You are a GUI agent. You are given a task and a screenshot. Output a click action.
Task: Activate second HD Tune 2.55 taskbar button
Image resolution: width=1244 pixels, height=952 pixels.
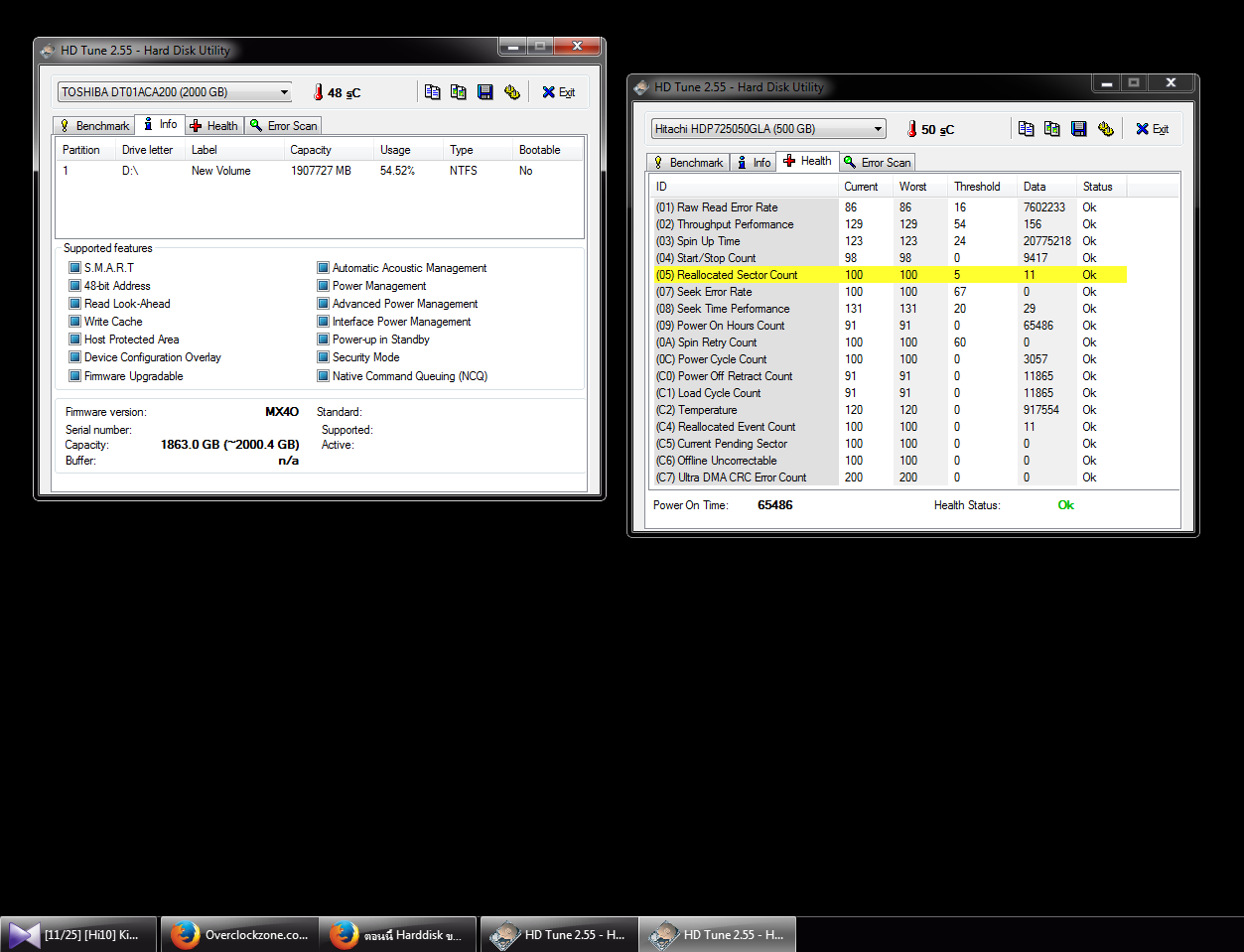717,934
